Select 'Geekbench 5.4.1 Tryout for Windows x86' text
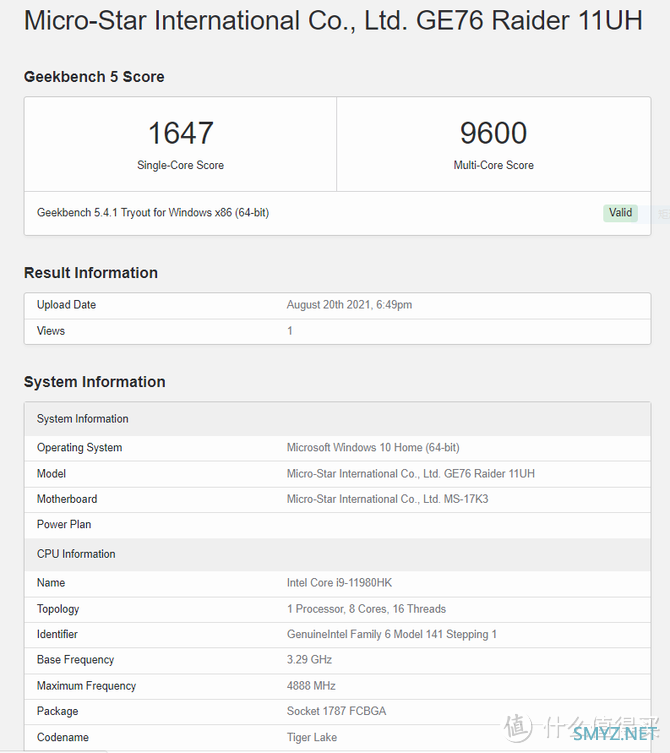670x753 pixels. click(x=134, y=212)
